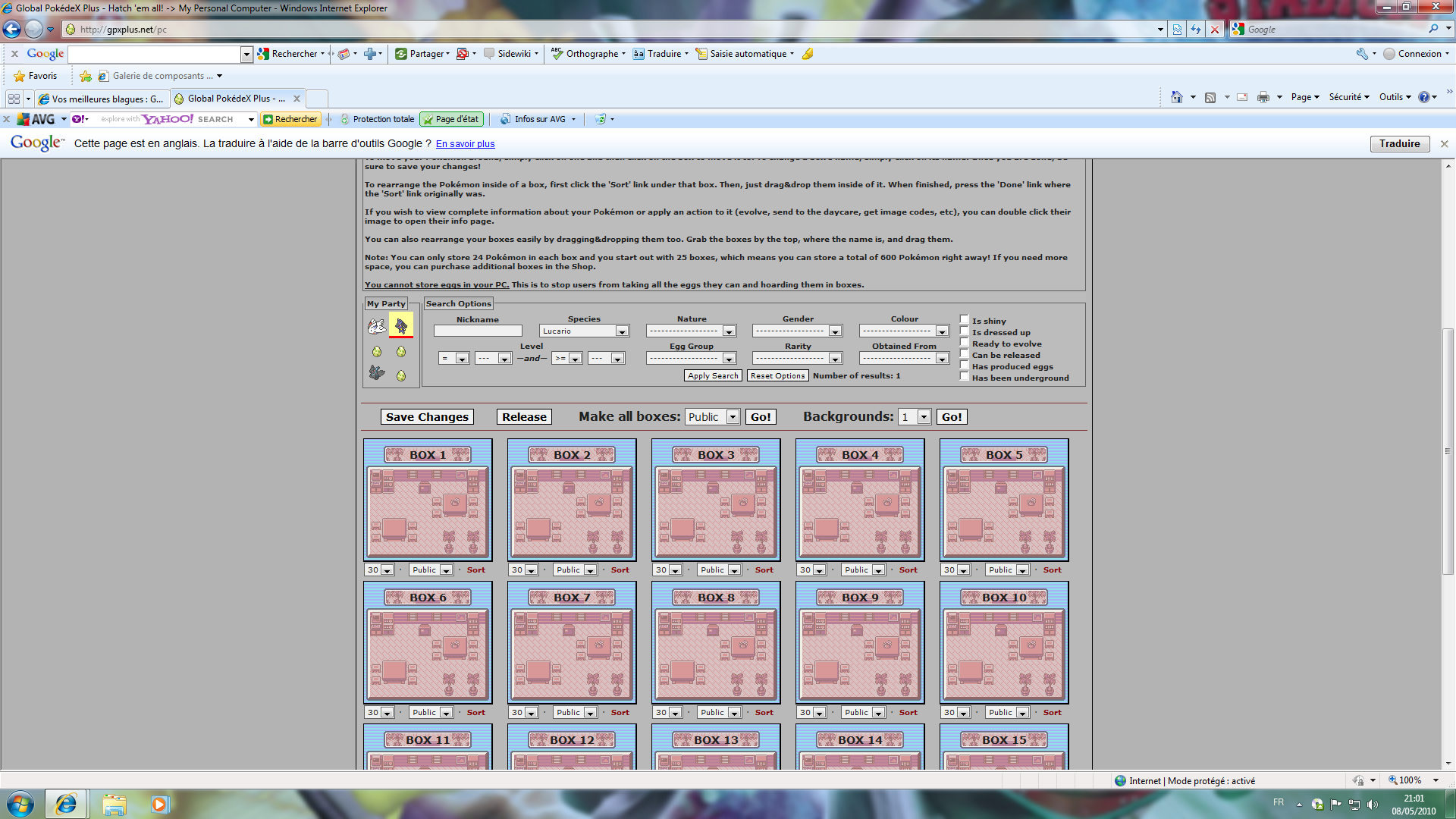The image size is (1456, 819).
Task: Check the 'Has produced eggs' checkbox
Action: (x=965, y=366)
